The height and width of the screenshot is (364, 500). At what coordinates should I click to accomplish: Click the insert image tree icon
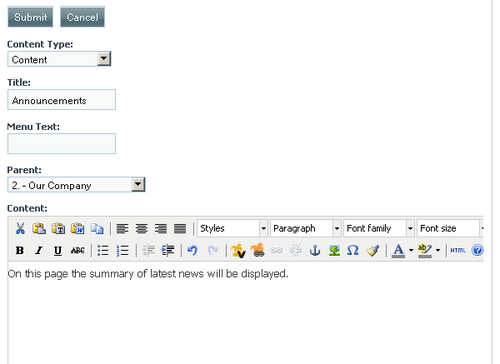pyautogui.click(x=334, y=250)
